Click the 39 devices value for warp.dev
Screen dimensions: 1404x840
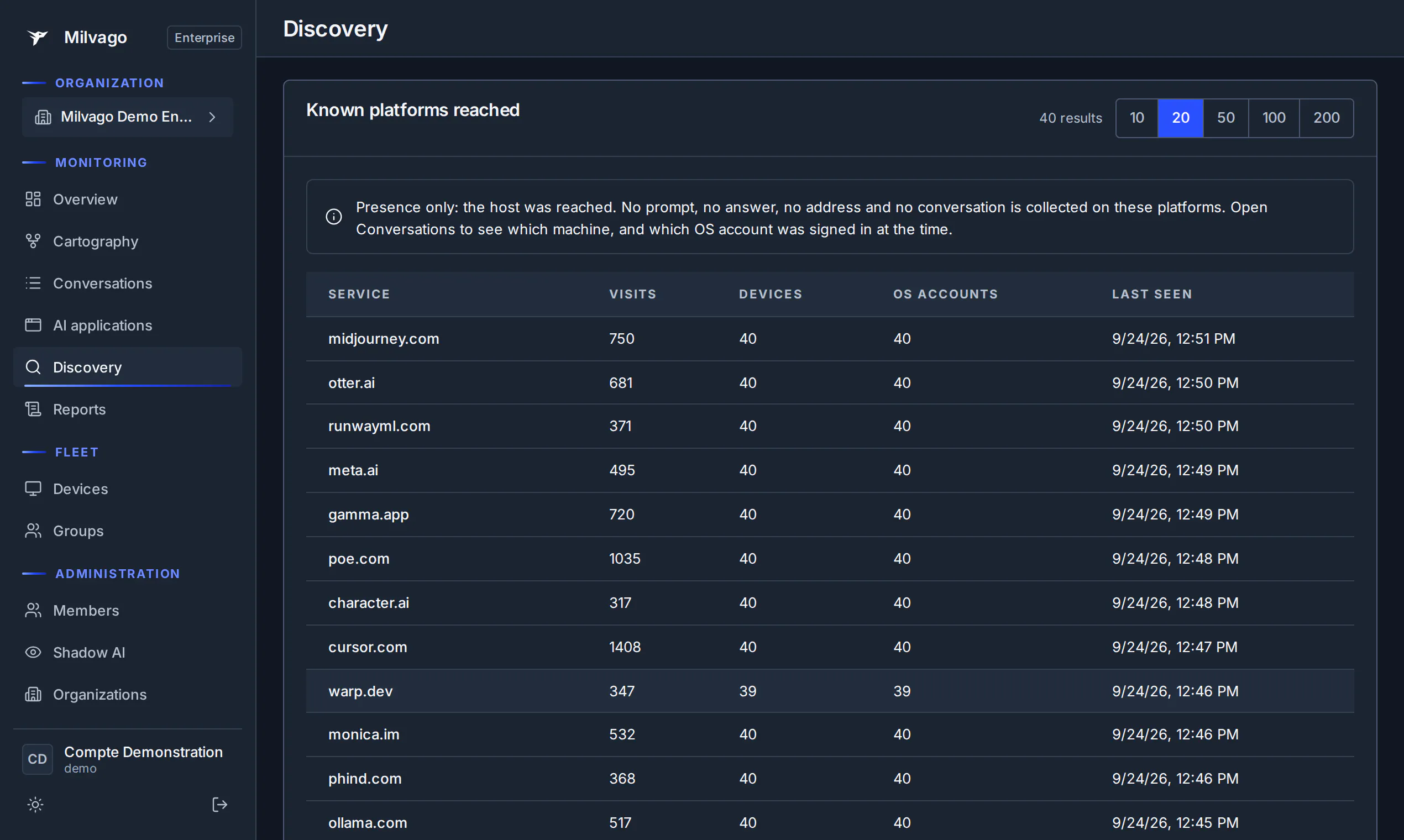(x=748, y=691)
